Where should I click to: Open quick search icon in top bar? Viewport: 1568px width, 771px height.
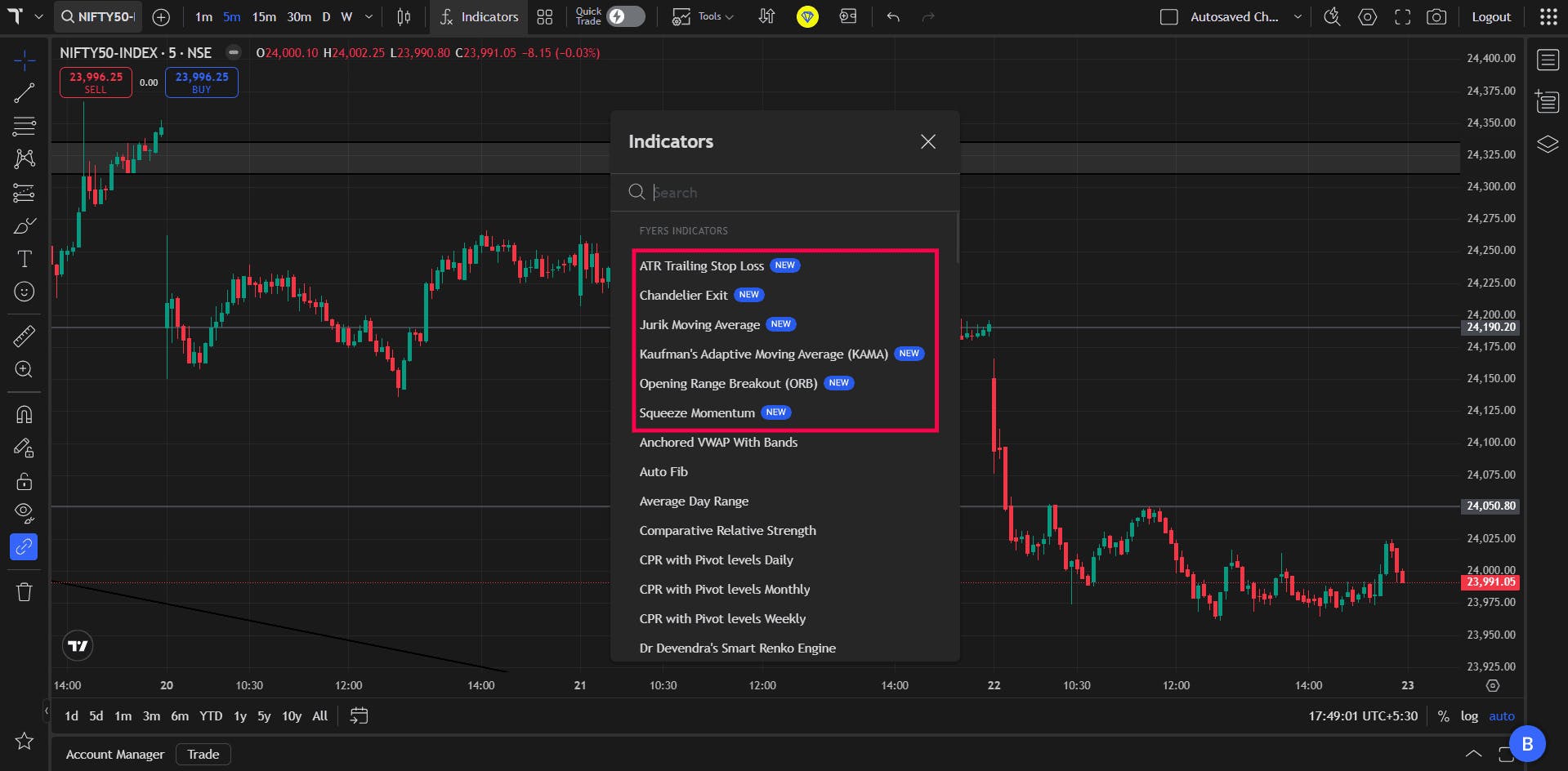(1332, 17)
